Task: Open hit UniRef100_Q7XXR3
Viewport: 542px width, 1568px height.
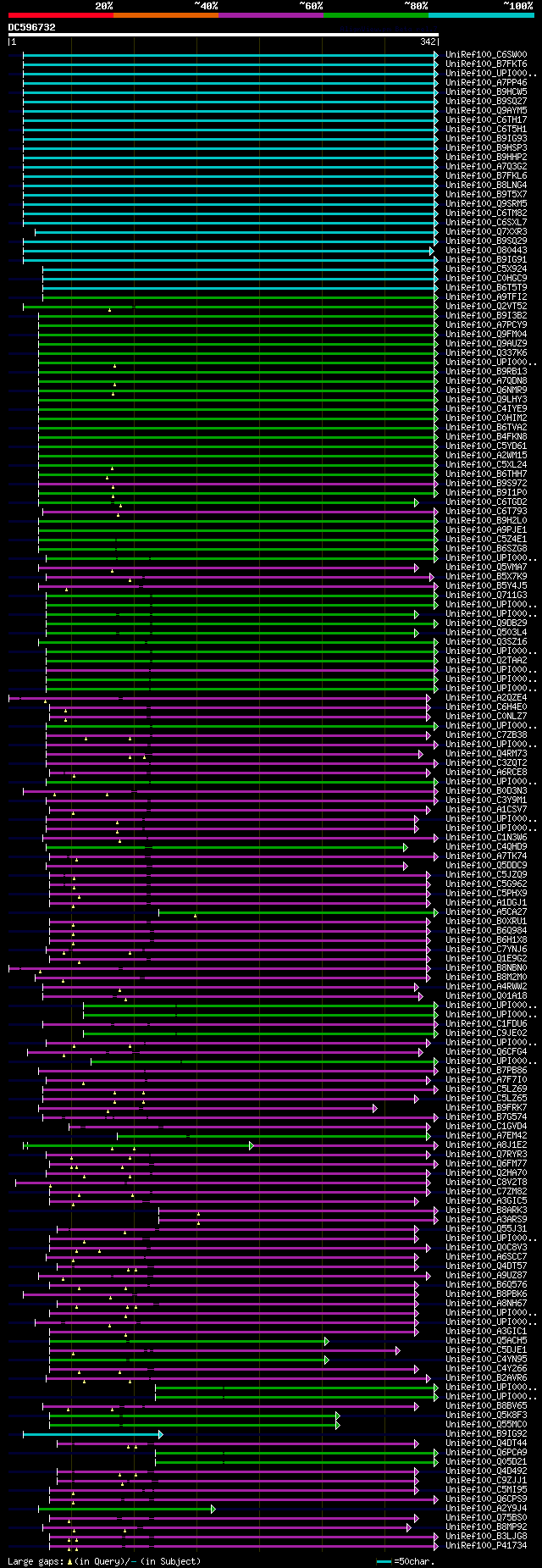Action: [486, 231]
